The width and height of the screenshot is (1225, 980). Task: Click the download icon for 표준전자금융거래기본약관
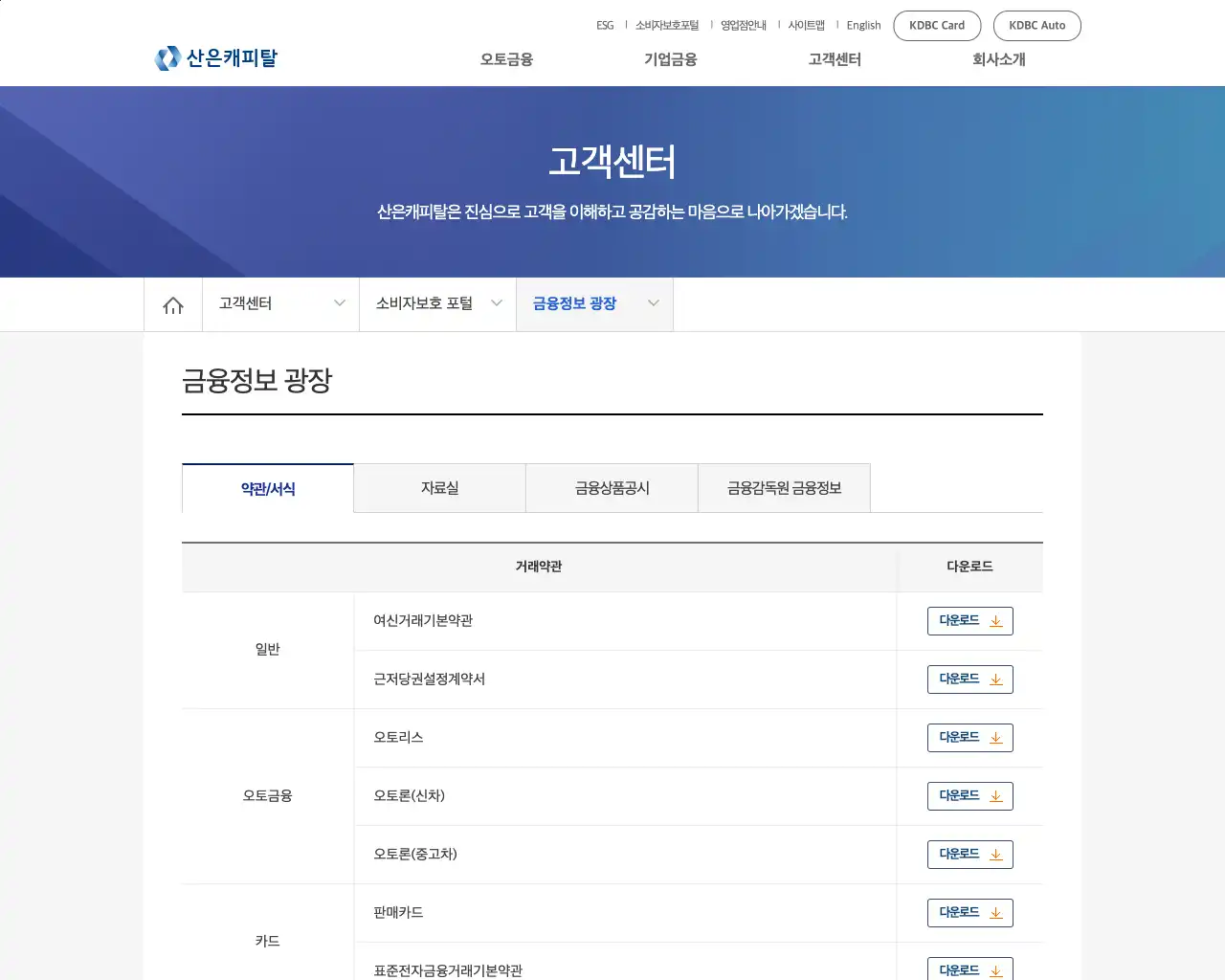tap(997, 969)
